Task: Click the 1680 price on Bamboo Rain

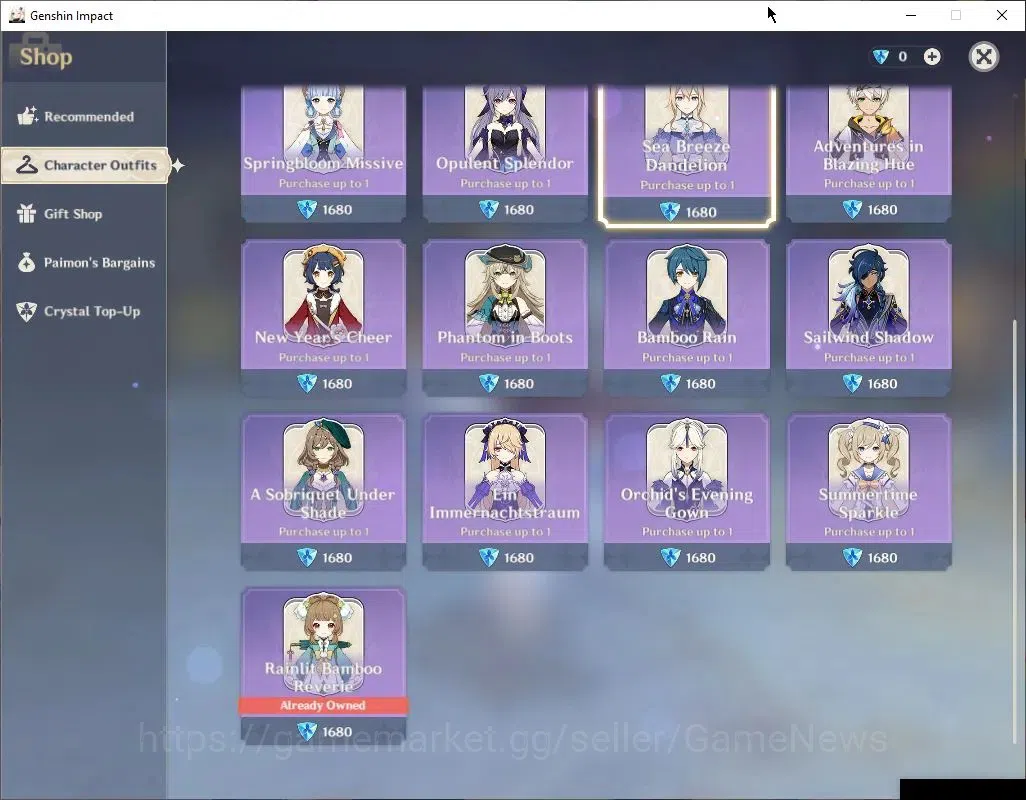Action: click(x=701, y=384)
